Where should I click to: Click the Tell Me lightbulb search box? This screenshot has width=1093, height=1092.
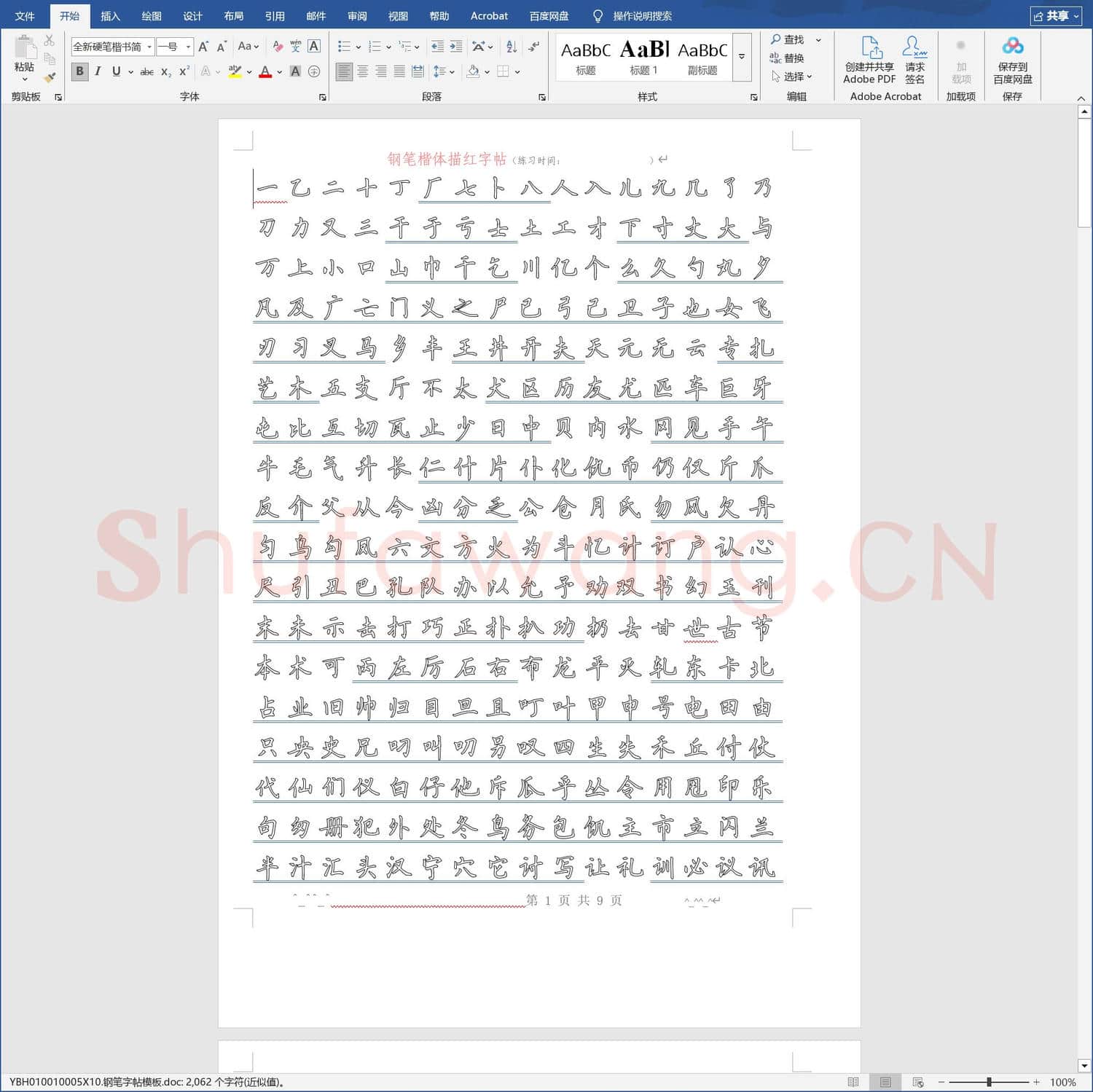(632, 16)
